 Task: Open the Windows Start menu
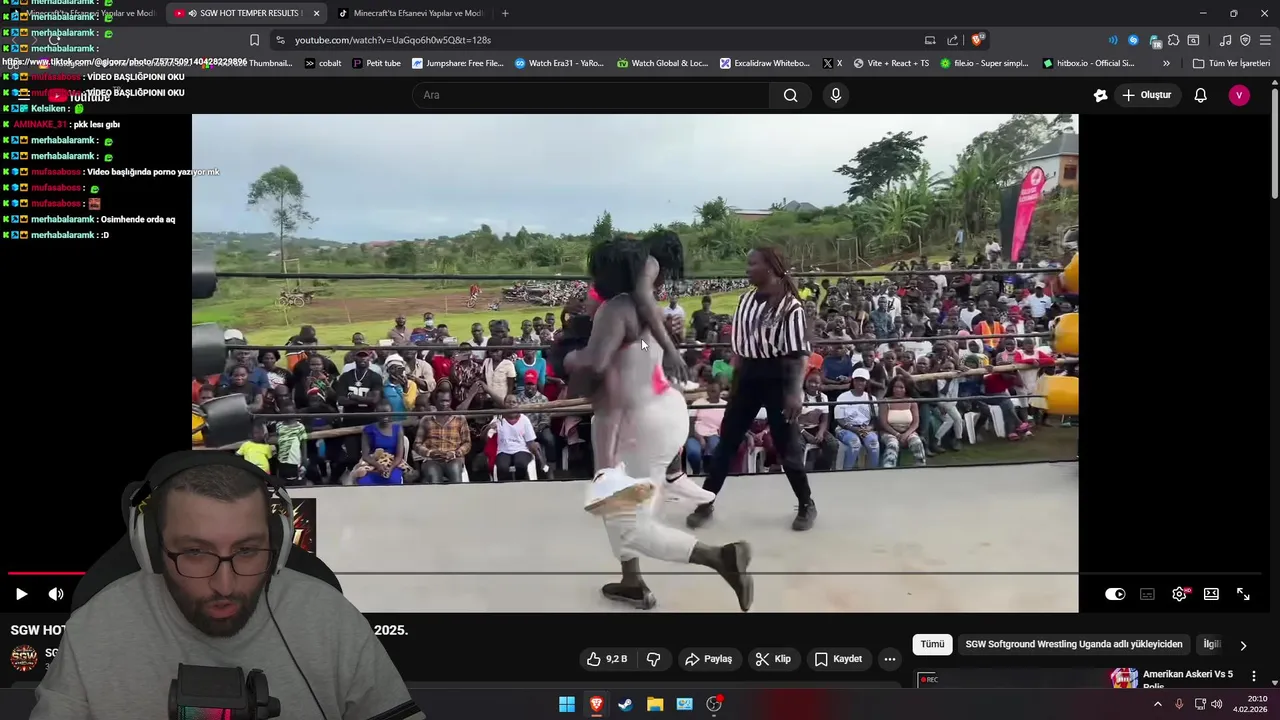(567, 704)
